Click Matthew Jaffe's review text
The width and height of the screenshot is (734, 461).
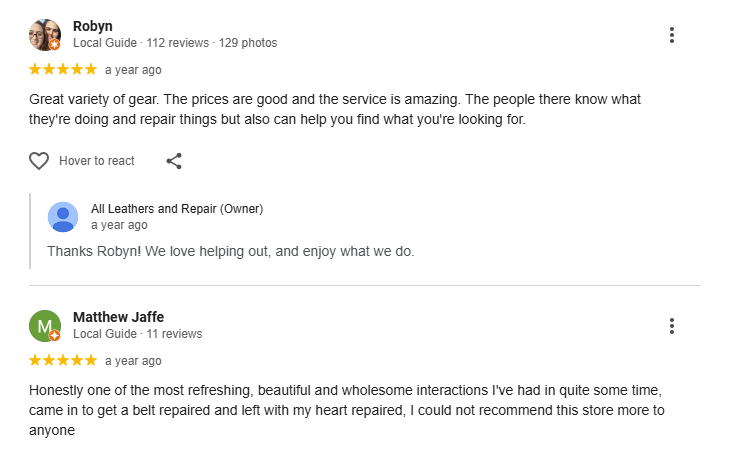(x=347, y=410)
